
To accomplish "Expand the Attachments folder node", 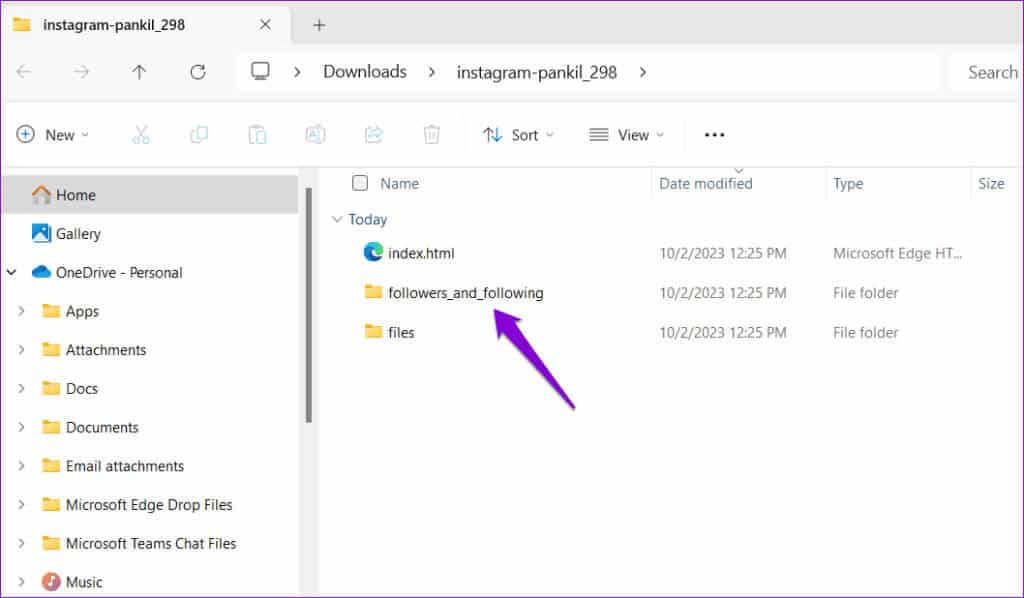I will tap(22, 350).
